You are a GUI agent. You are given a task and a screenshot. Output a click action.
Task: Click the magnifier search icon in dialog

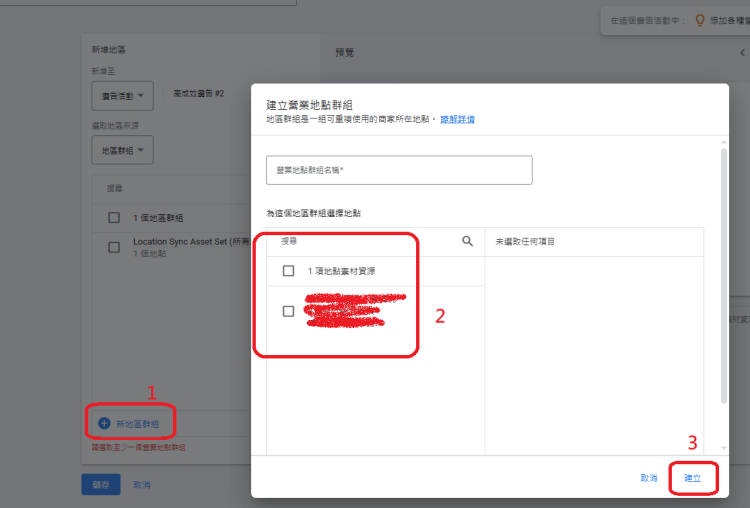pos(467,241)
